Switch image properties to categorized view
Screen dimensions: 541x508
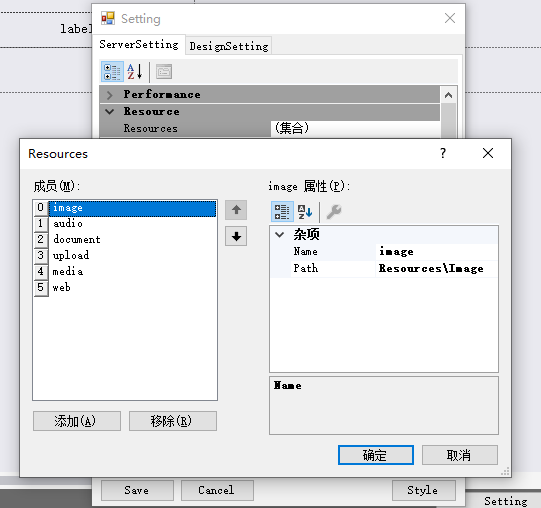[282, 212]
